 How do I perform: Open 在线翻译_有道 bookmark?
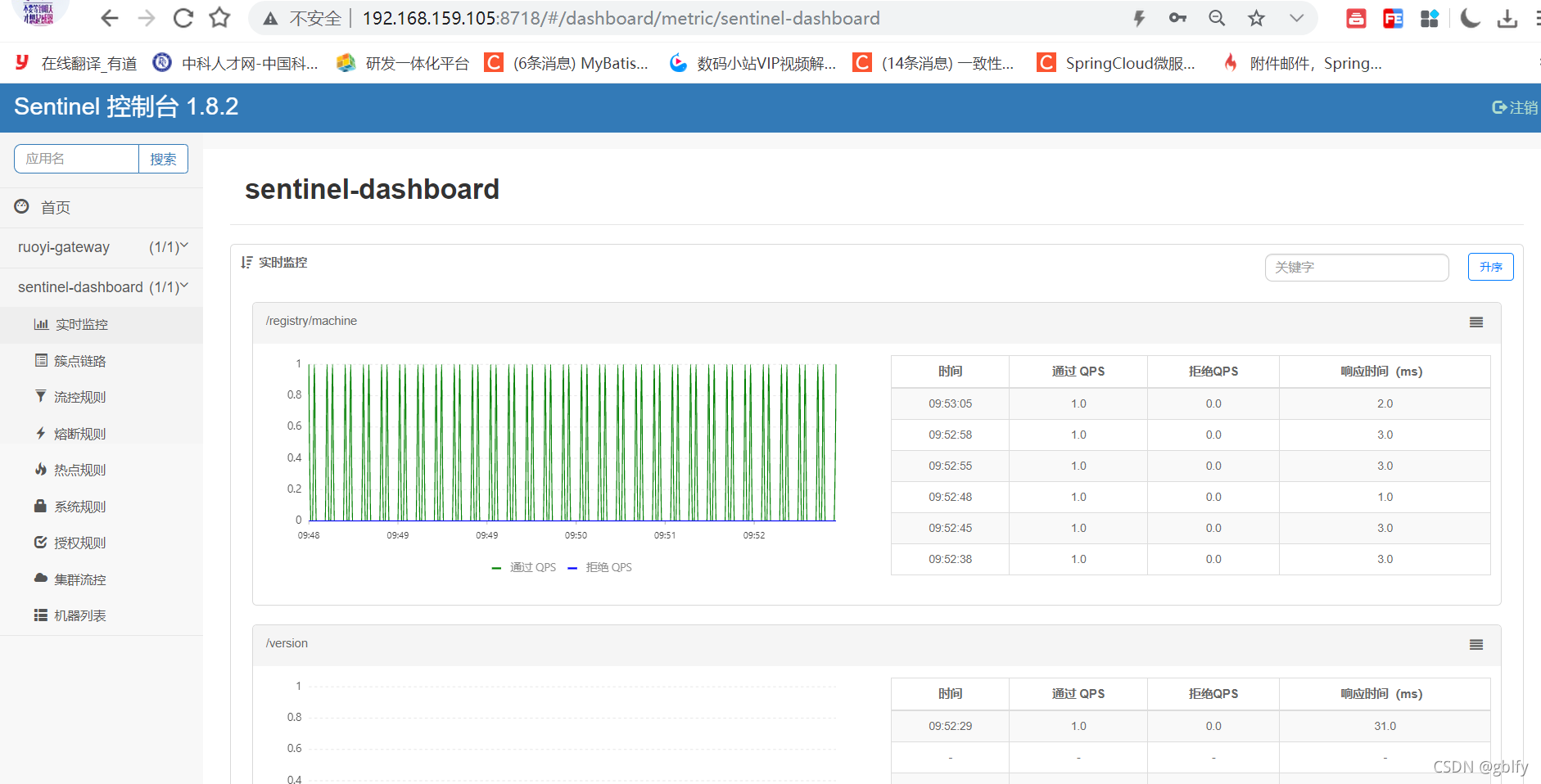pos(75,63)
